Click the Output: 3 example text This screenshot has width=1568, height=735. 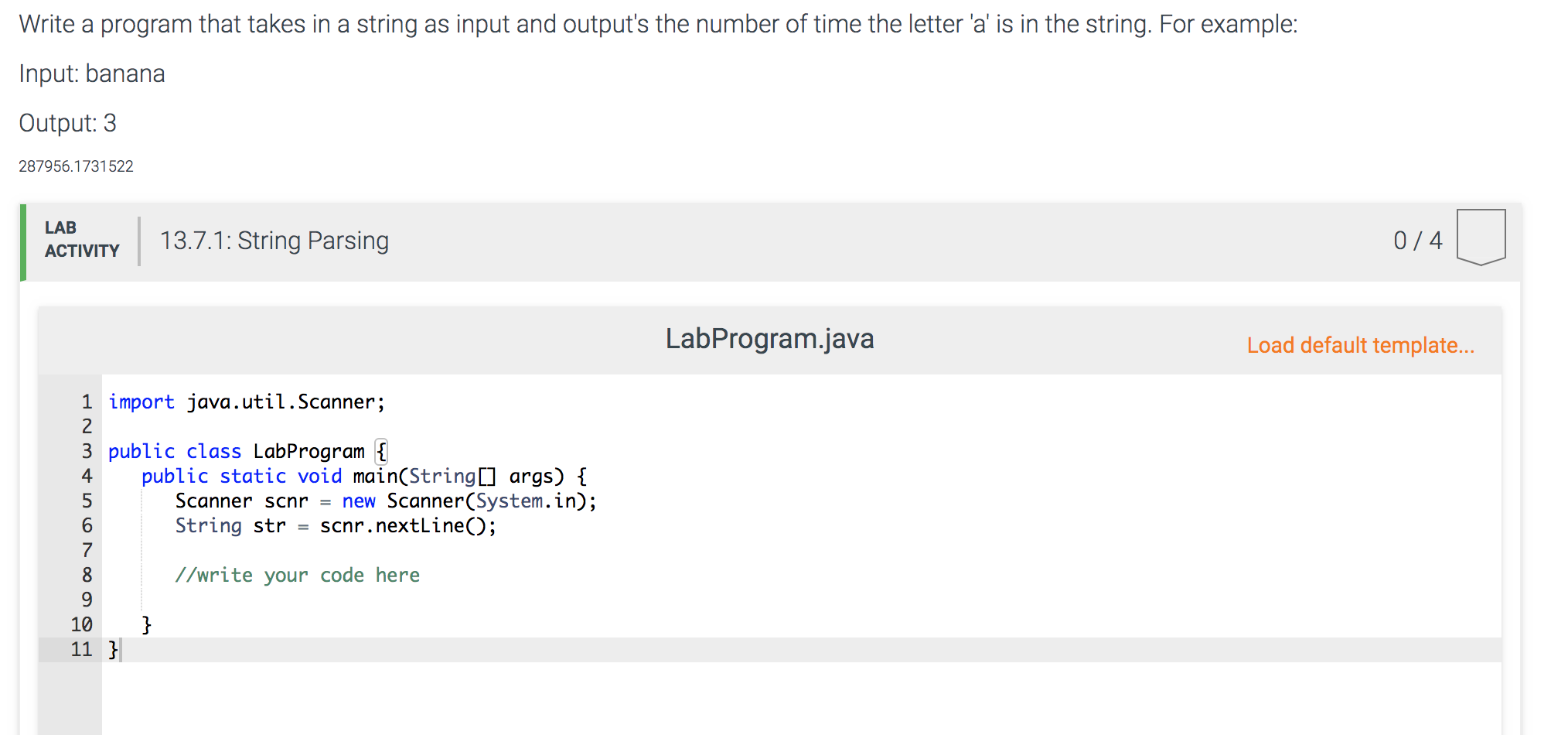[x=68, y=122]
